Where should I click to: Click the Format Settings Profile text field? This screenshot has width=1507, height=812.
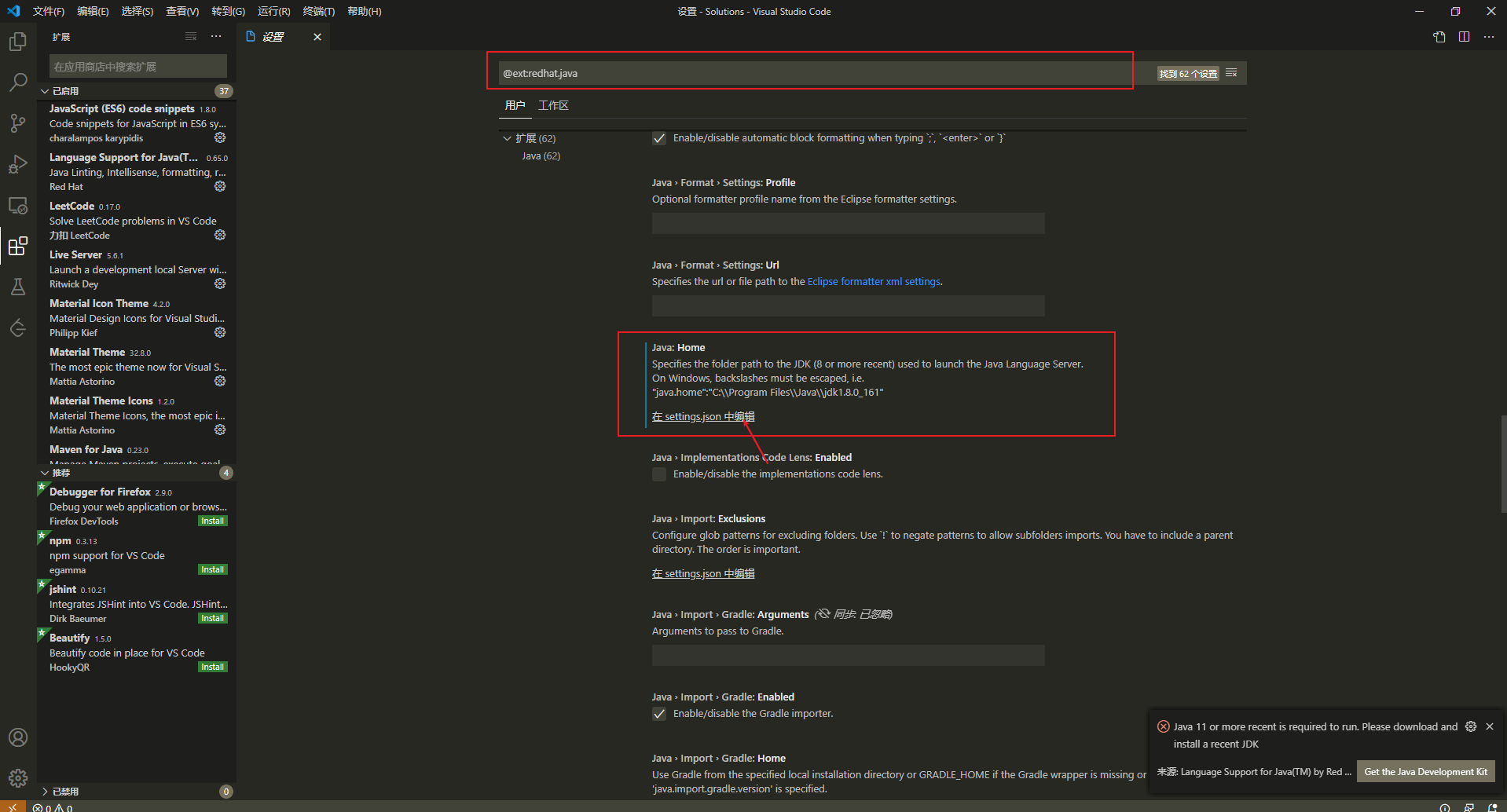tap(848, 223)
